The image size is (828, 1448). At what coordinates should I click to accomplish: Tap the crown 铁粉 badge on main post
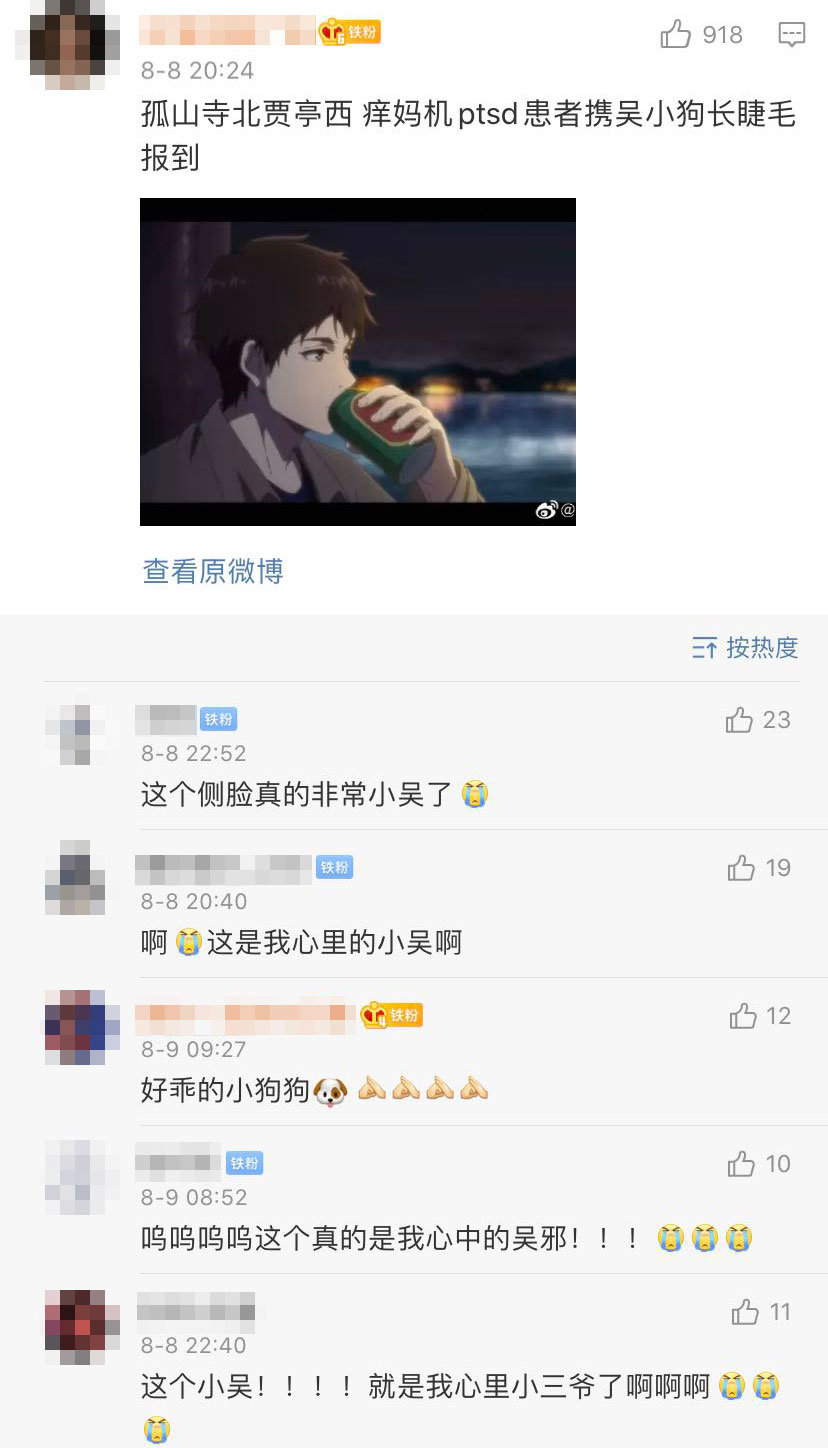click(x=350, y=32)
